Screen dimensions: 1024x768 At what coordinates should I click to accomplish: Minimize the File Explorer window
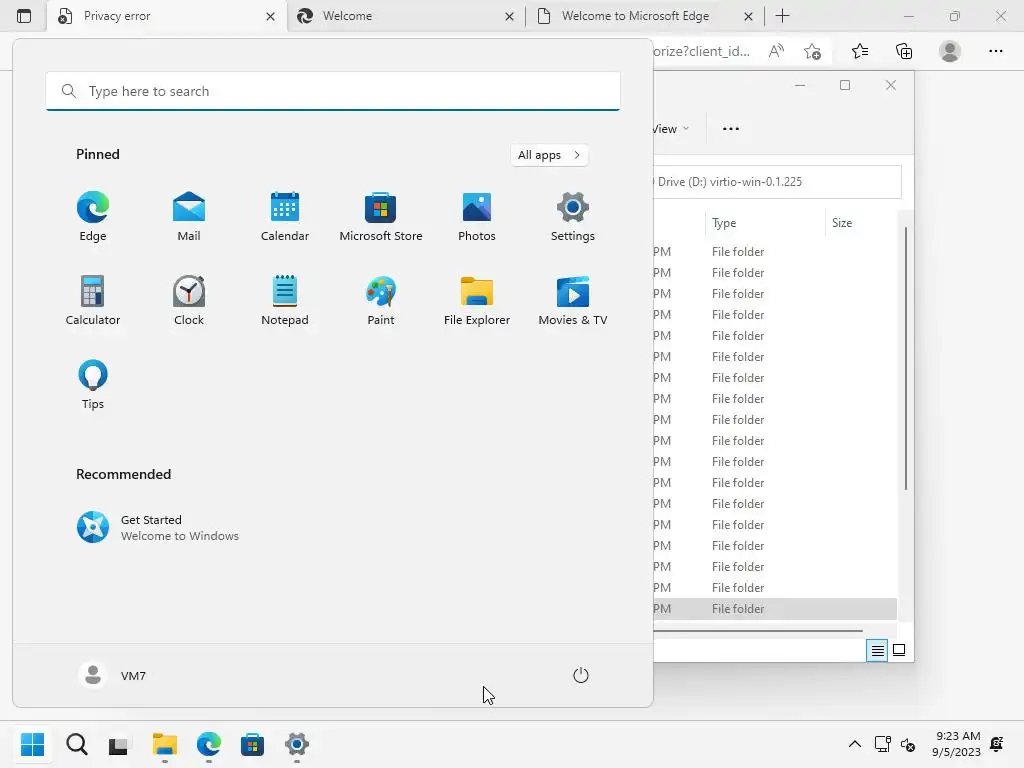[800, 85]
